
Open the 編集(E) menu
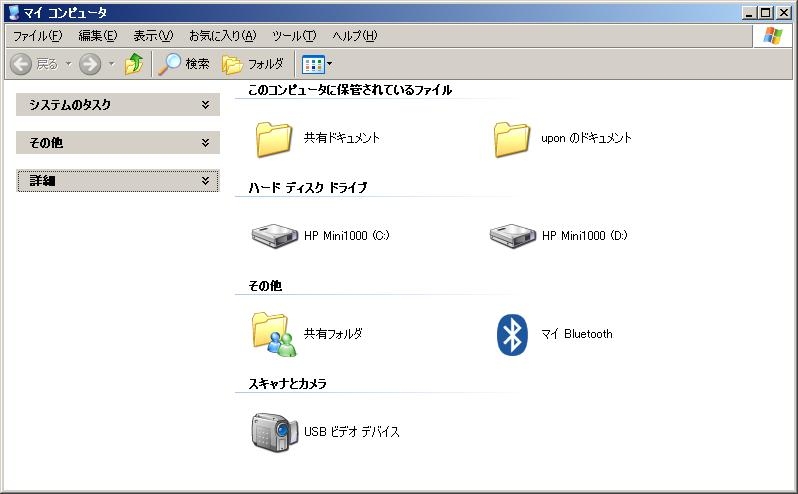tap(98, 36)
